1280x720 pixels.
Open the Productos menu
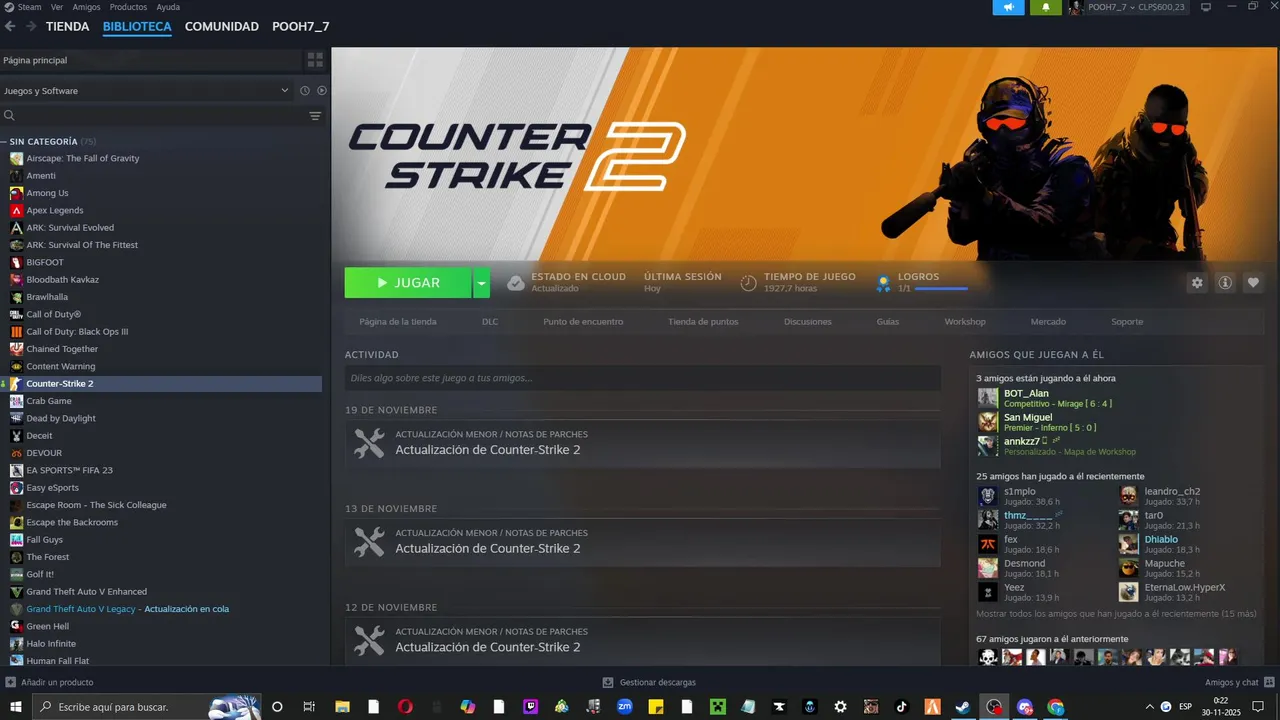128,7
